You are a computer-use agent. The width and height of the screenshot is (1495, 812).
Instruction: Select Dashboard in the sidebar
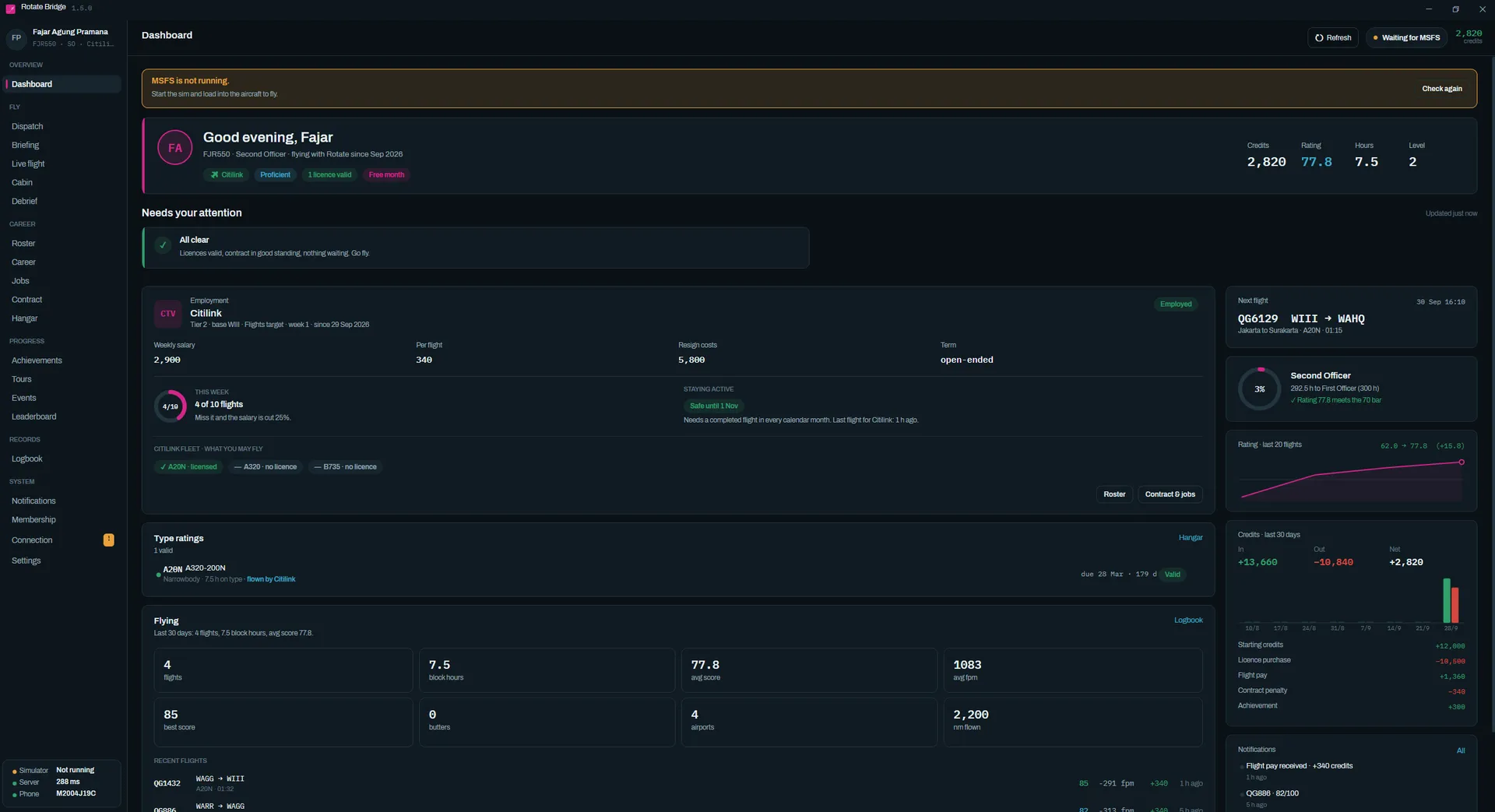(63, 84)
